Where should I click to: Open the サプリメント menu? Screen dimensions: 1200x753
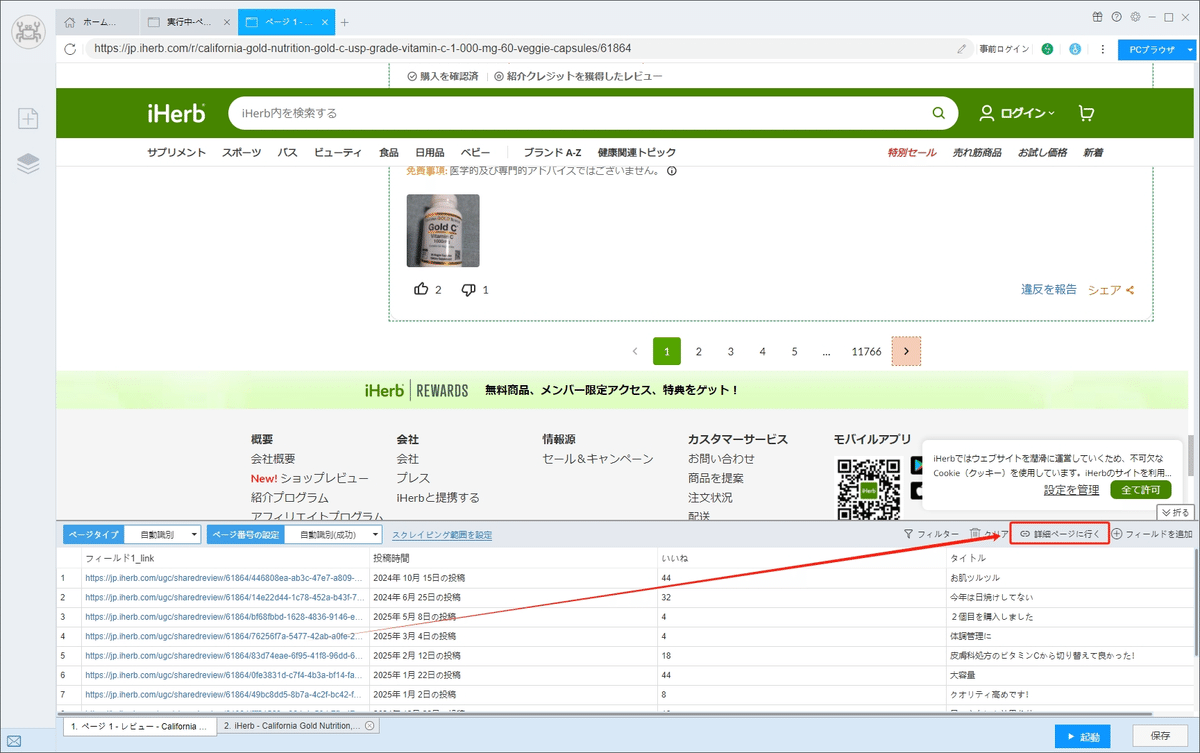coord(176,152)
